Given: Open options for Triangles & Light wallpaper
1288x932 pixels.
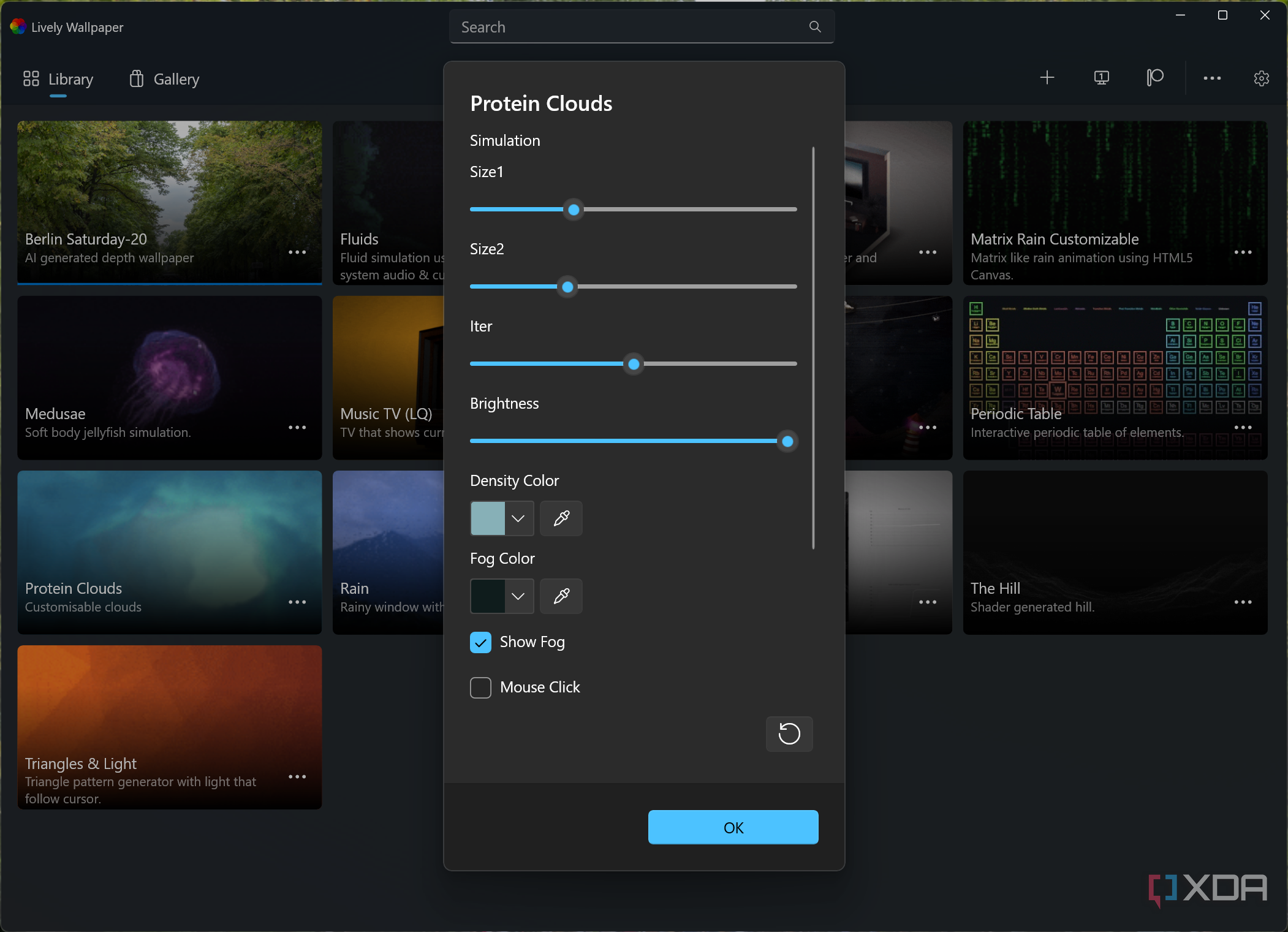Looking at the screenshot, I should point(297,777).
